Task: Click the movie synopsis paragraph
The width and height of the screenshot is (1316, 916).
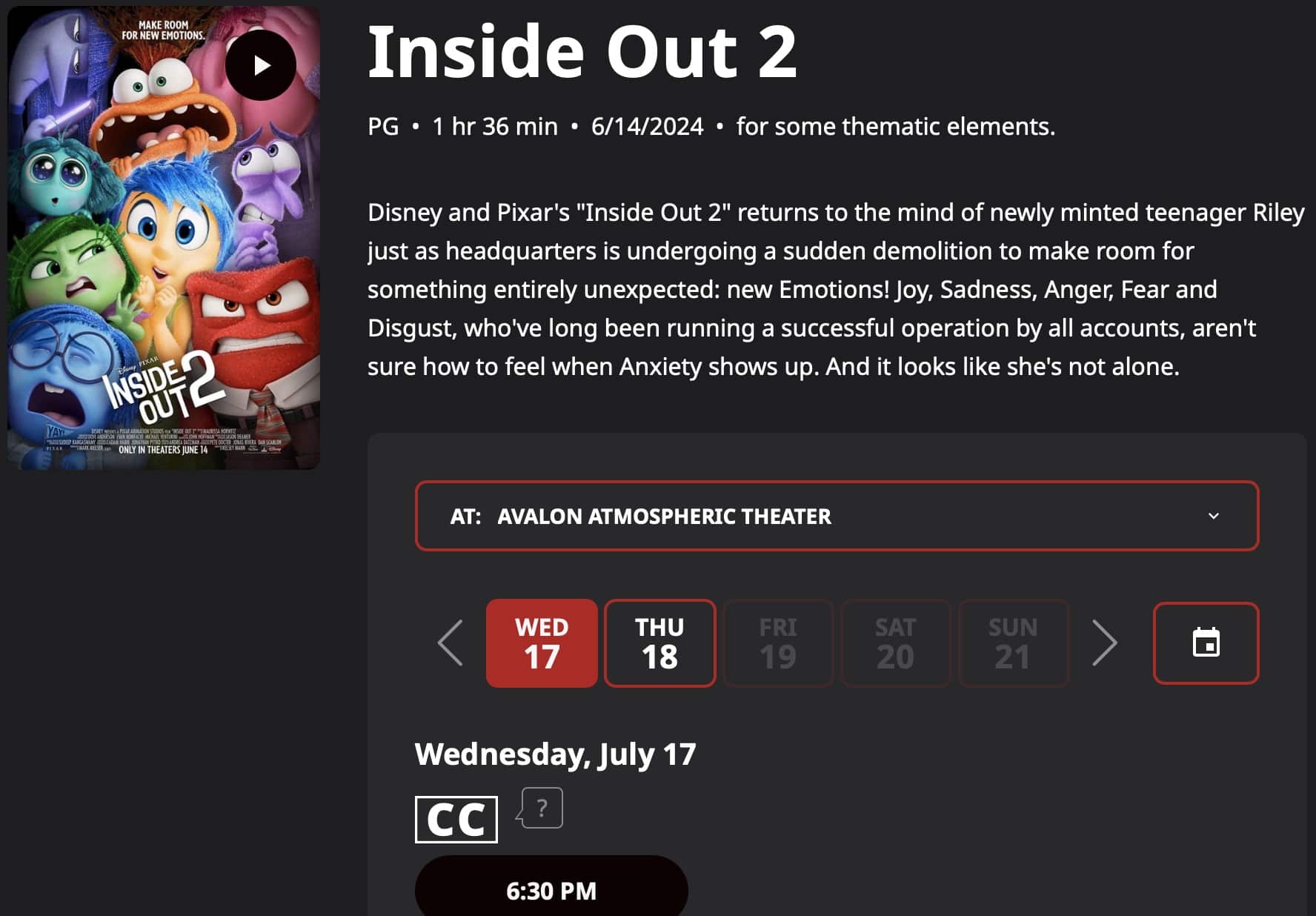Action: (x=835, y=289)
